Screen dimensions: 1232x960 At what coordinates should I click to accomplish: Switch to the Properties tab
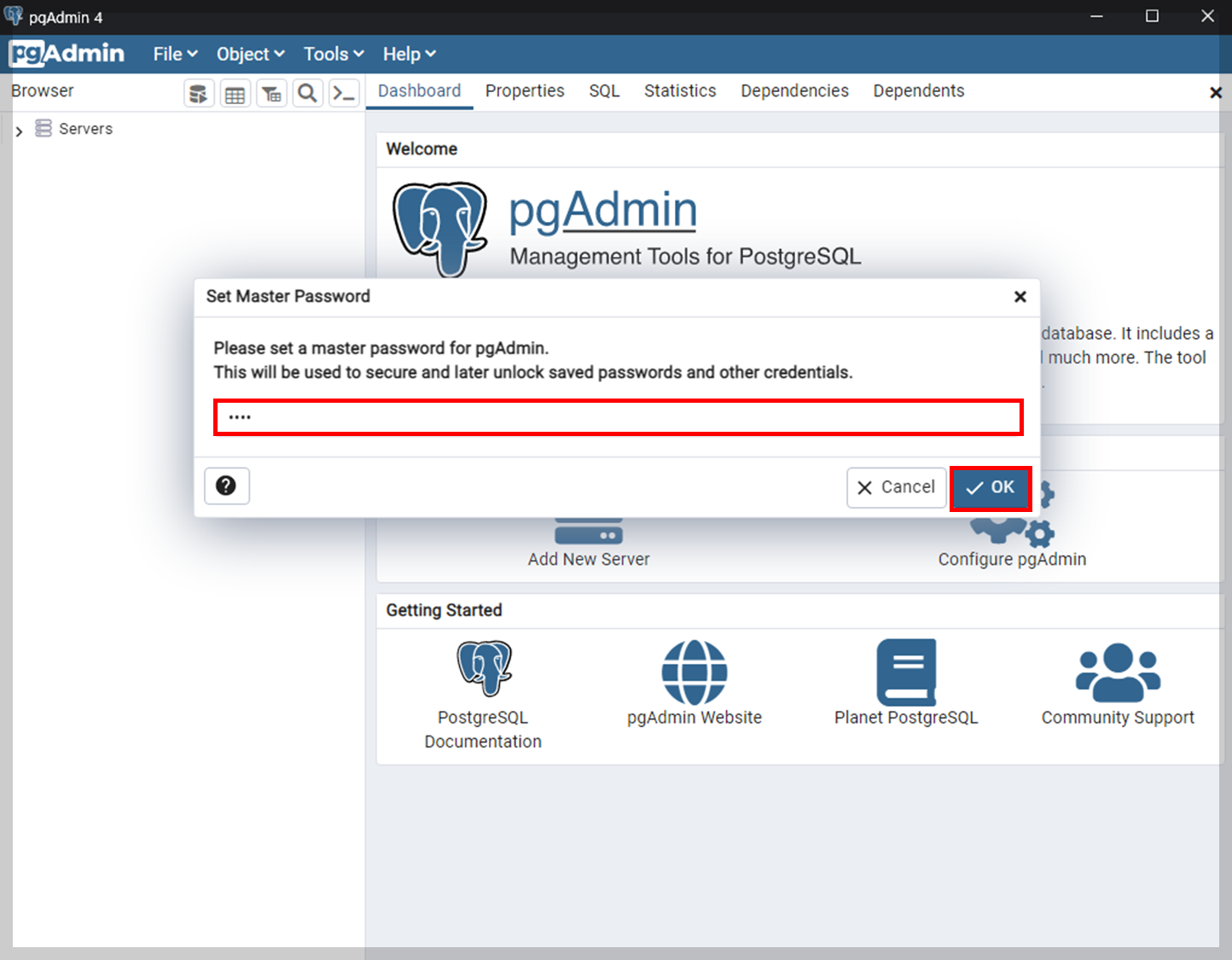point(525,91)
